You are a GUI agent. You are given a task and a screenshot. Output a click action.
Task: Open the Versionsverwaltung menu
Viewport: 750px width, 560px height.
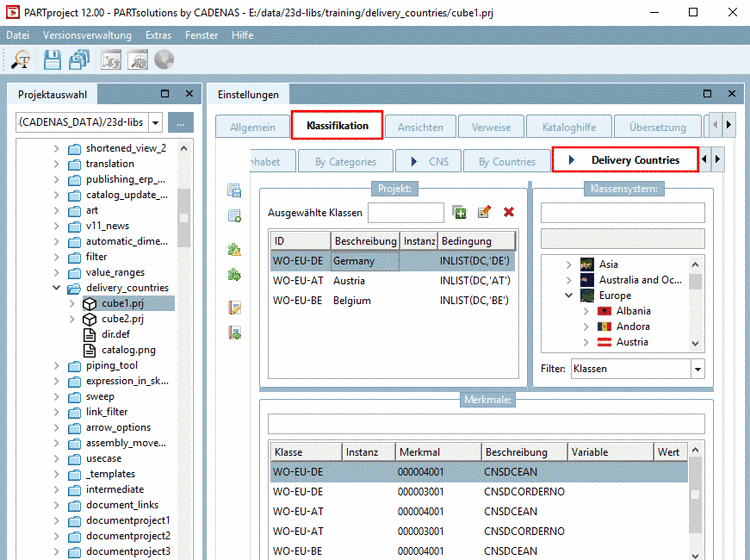coord(87,35)
